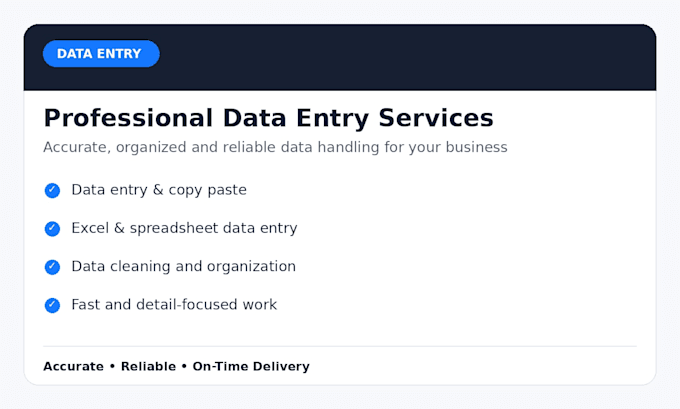Click the subtitle about accurate, organized data handling
This screenshot has height=409, width=680.
click(275, 147)
